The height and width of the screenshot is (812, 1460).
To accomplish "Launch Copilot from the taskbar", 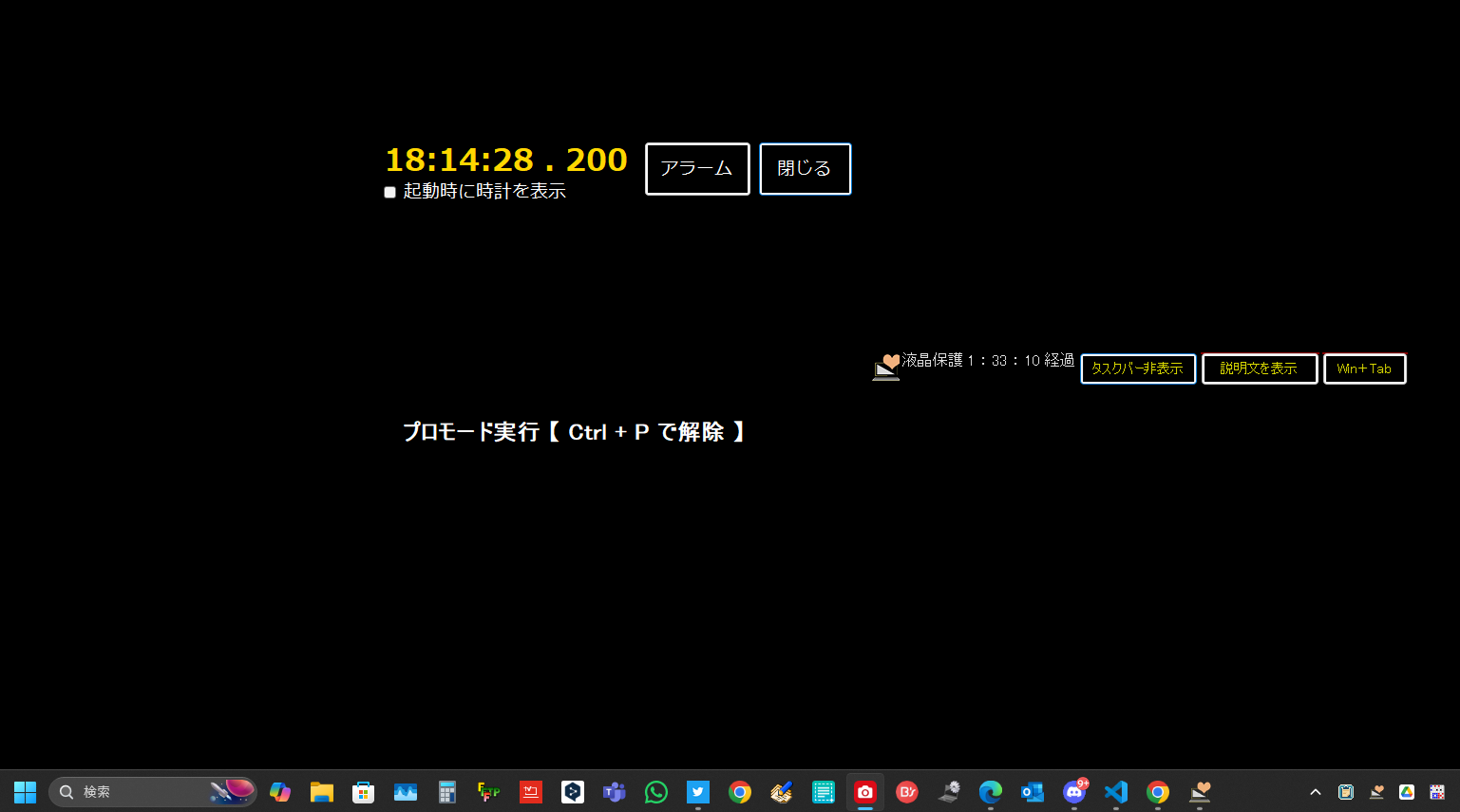I will click(x=280, y=792).
